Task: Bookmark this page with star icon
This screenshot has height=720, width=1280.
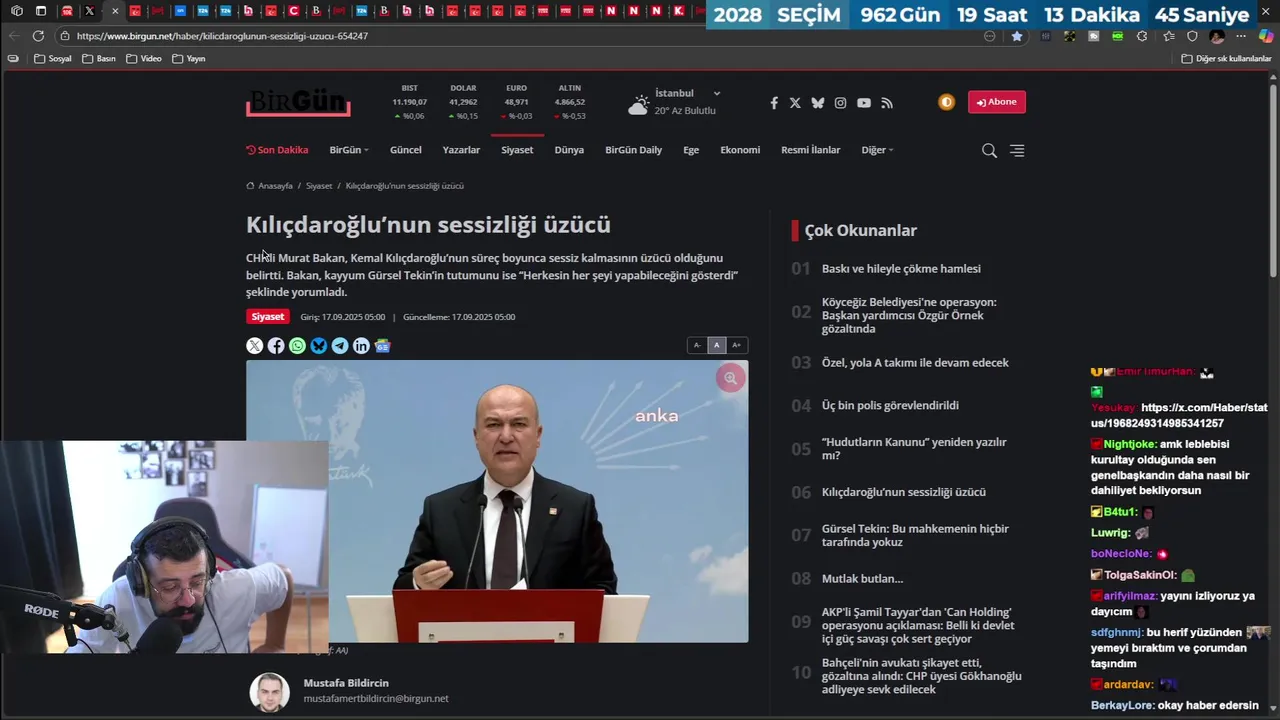Action: [1017, 36]
